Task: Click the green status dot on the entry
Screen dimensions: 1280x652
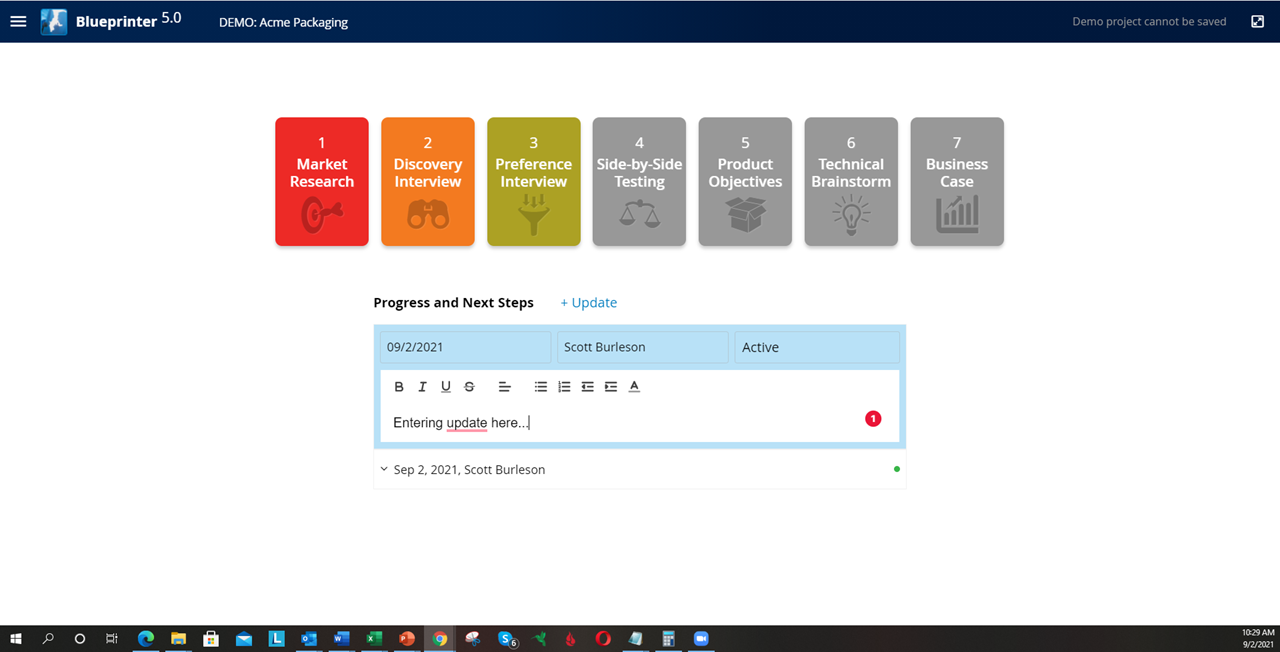Action: (x=897, y=469)
